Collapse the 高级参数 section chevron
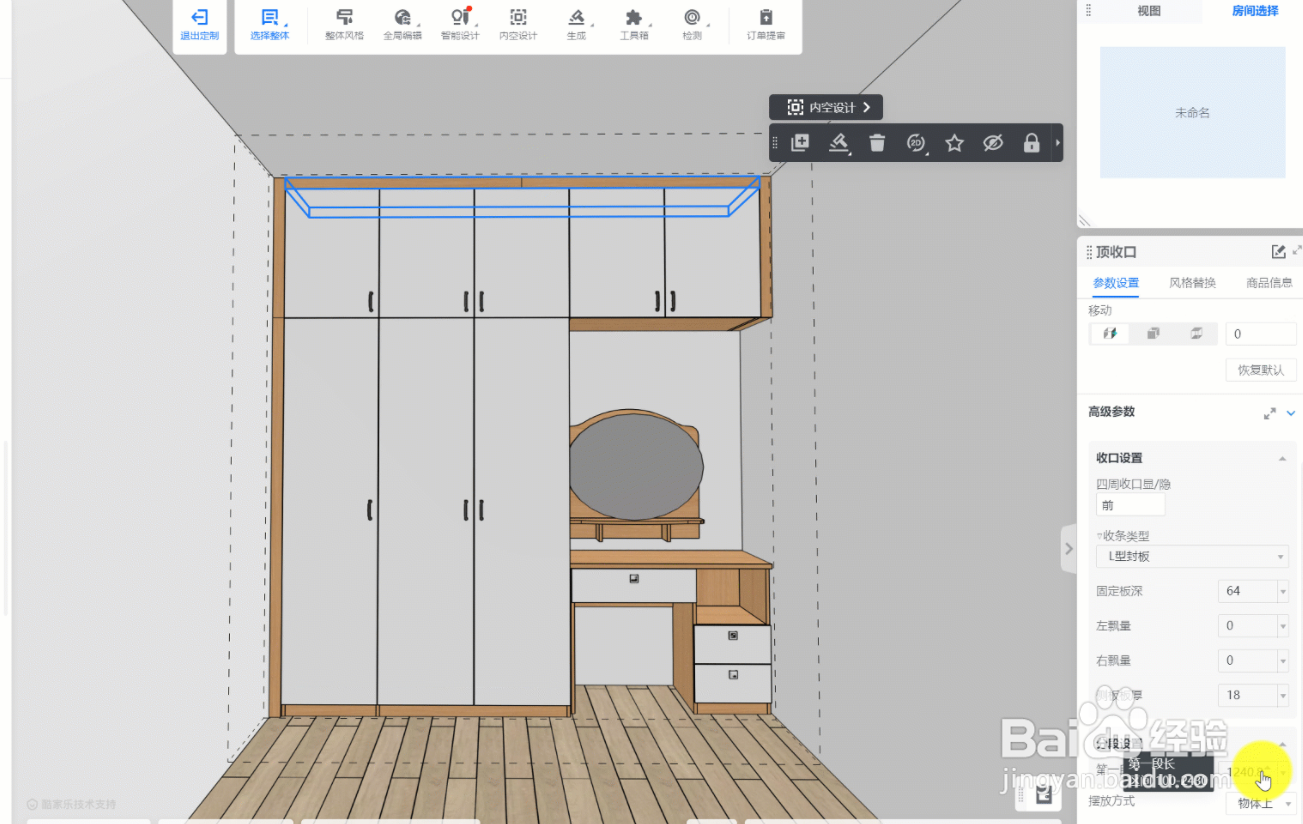1303x824 pixels. click(x=1291, y=413)
